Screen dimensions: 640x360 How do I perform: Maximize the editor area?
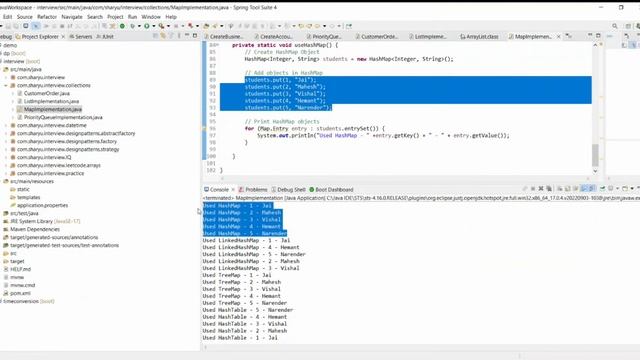pyautogui.click(x=598, y=36)
